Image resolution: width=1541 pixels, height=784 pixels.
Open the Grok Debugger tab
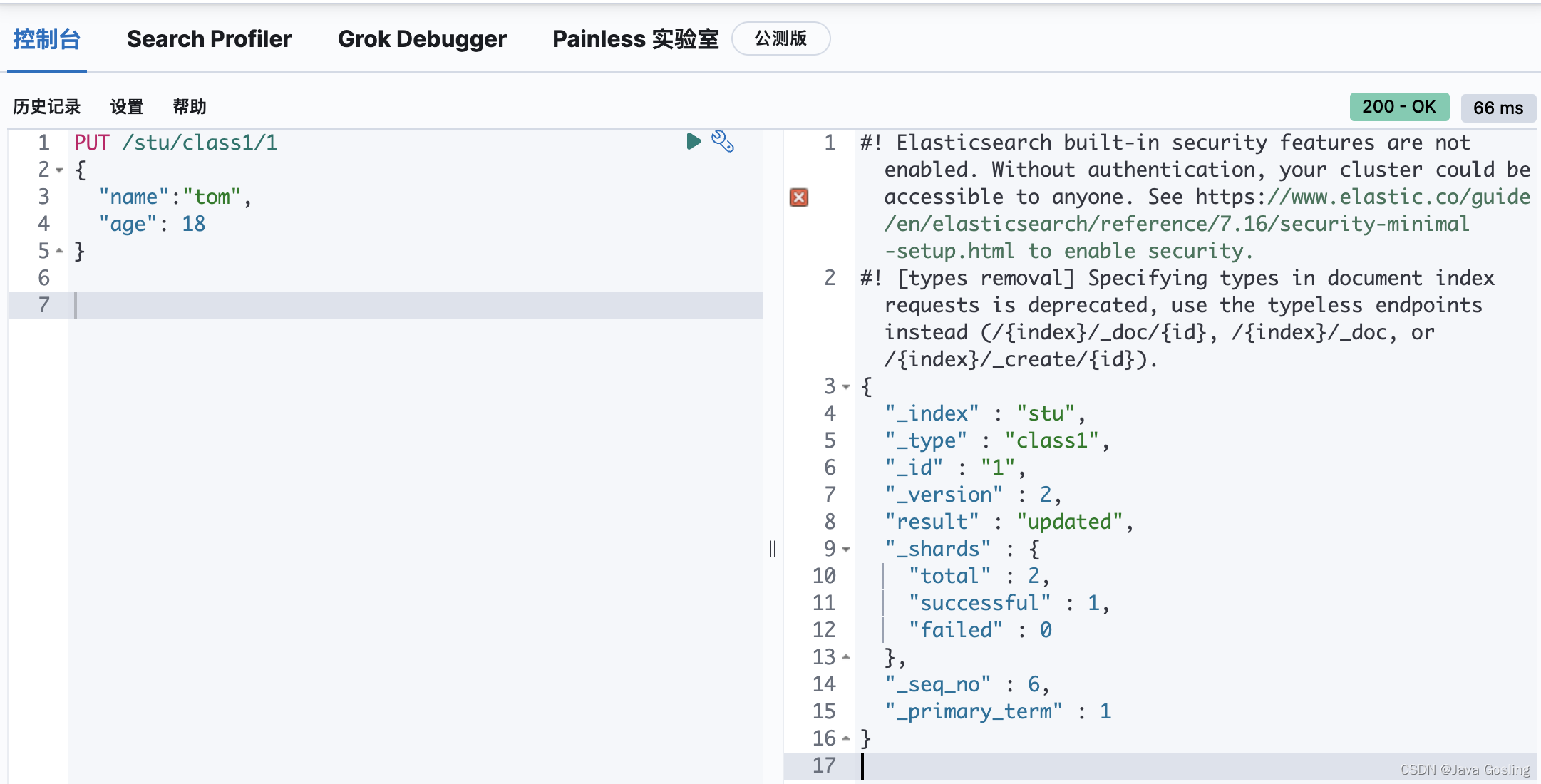422,39
